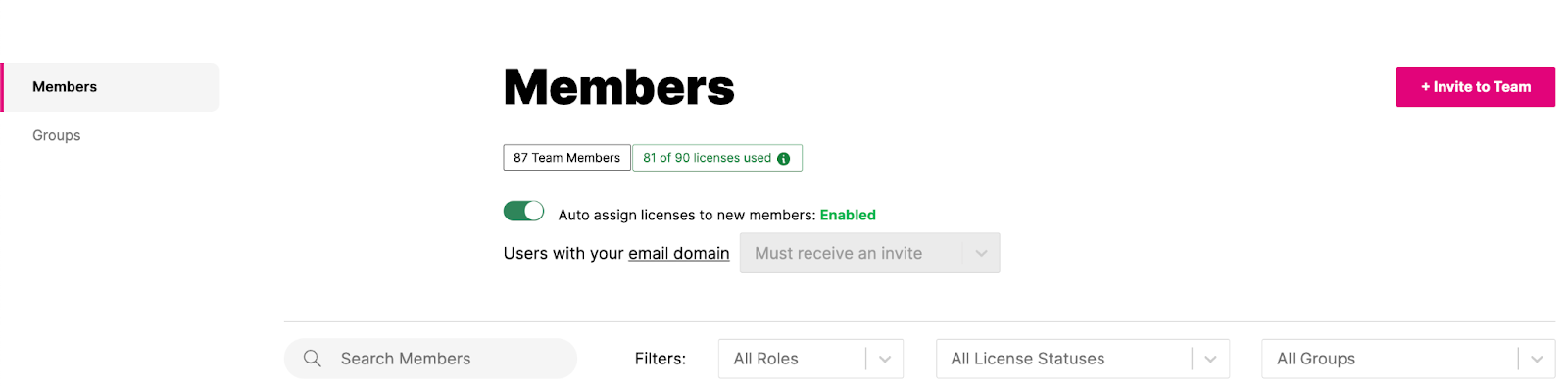Open the Must receive an invite dropdown
Image resolution: width=1568 pixels, height=387 pixels.
point(869,253)
